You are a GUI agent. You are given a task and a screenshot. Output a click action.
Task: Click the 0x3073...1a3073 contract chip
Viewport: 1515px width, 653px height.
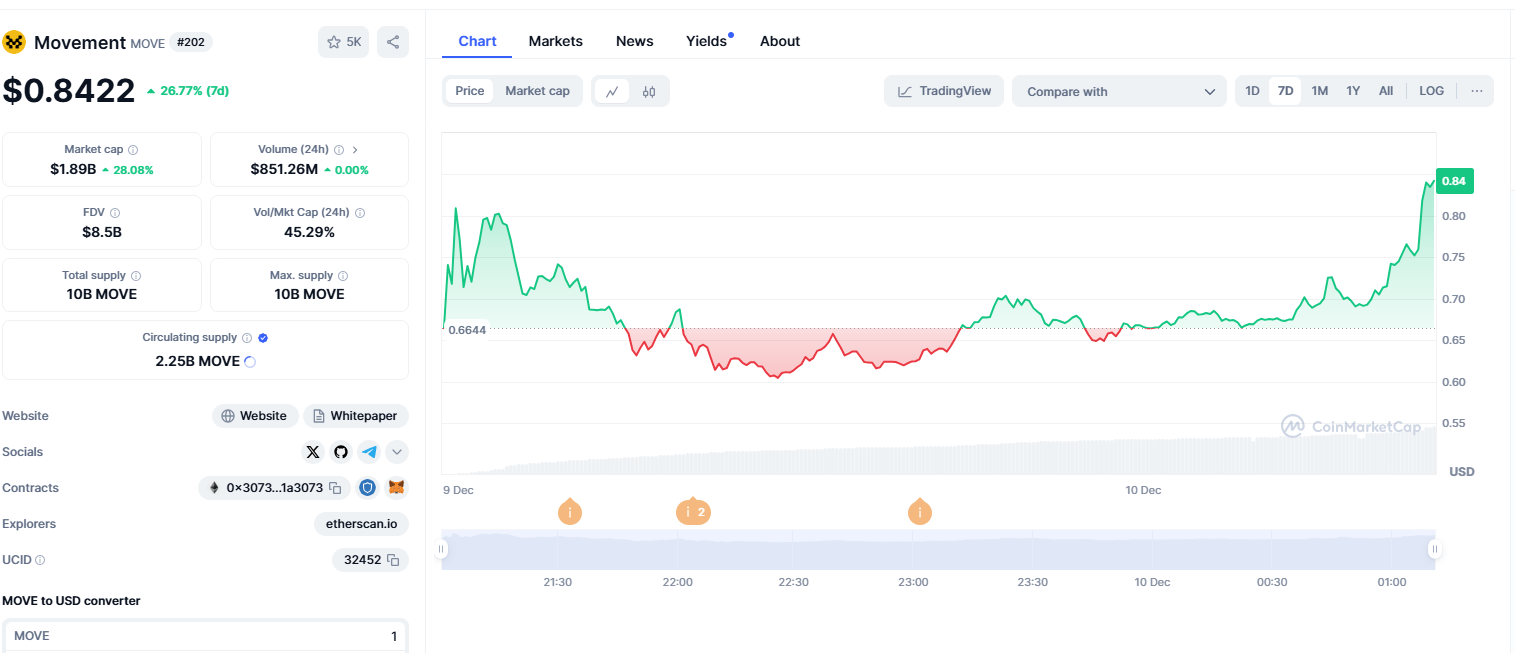pyautogui.click(x=274, y=488)
